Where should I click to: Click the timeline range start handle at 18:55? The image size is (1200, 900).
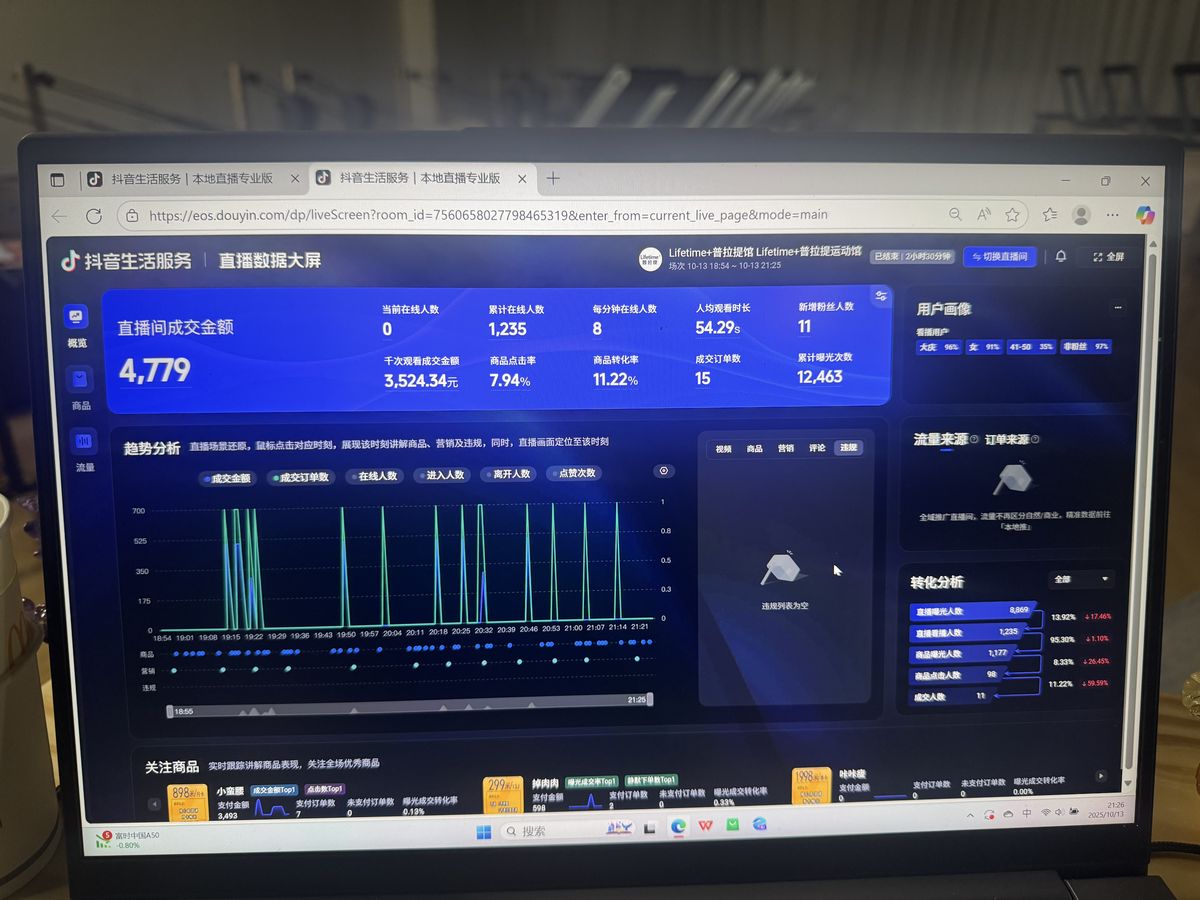[170, 711]
